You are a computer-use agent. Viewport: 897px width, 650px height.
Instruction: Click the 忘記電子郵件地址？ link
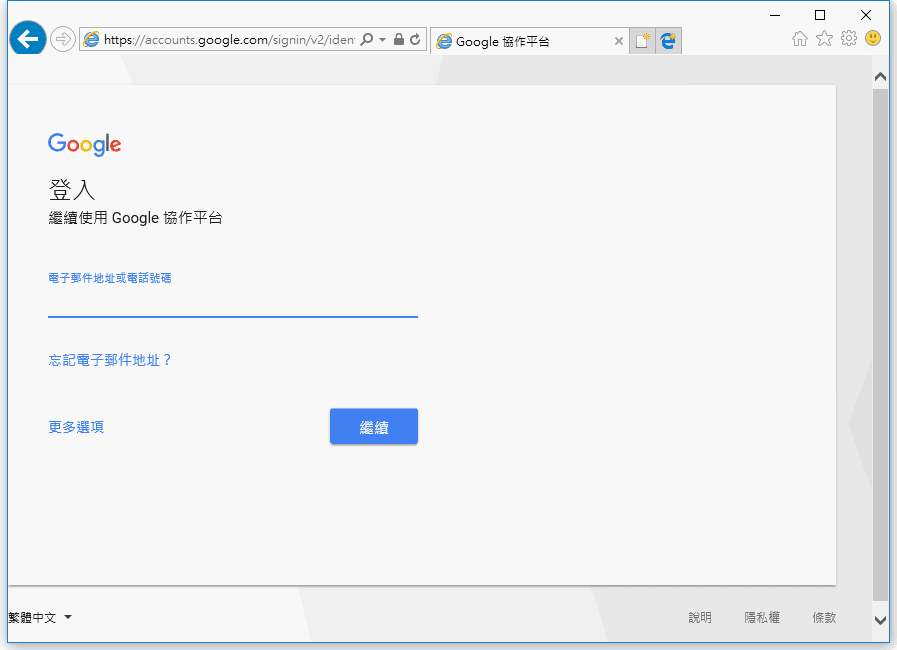click(x=110, y=360)
